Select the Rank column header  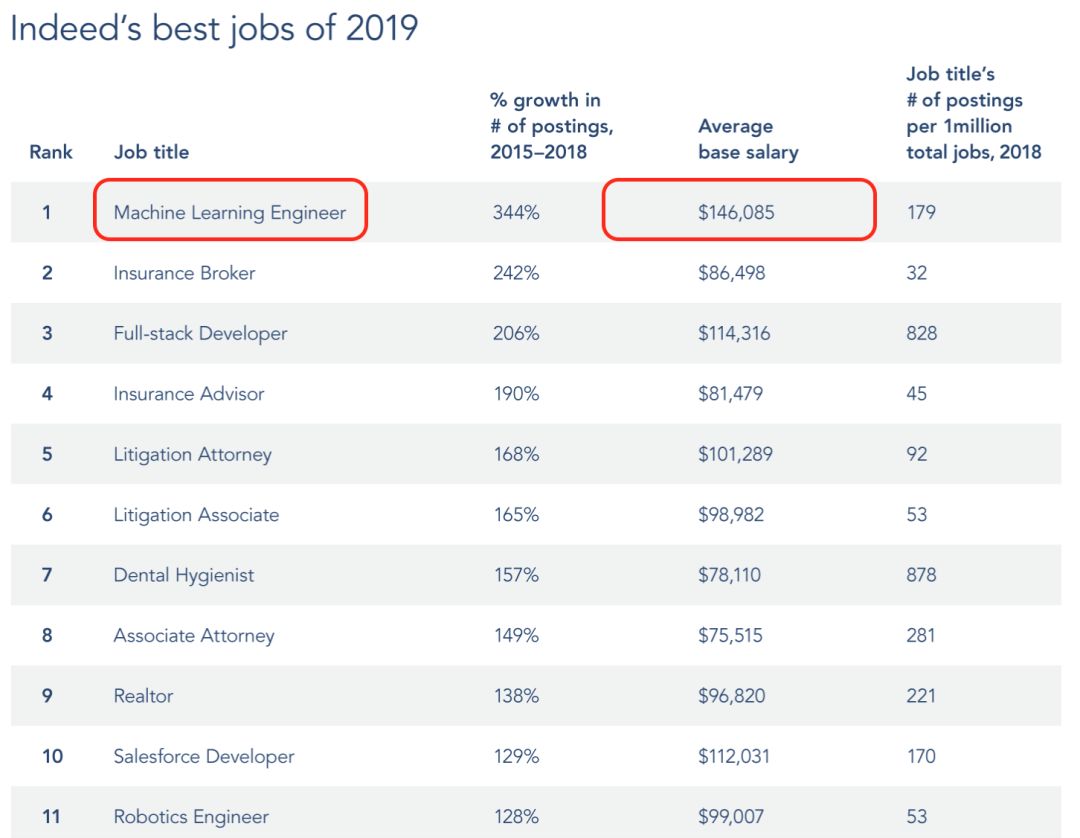click(x=50, y=152)
